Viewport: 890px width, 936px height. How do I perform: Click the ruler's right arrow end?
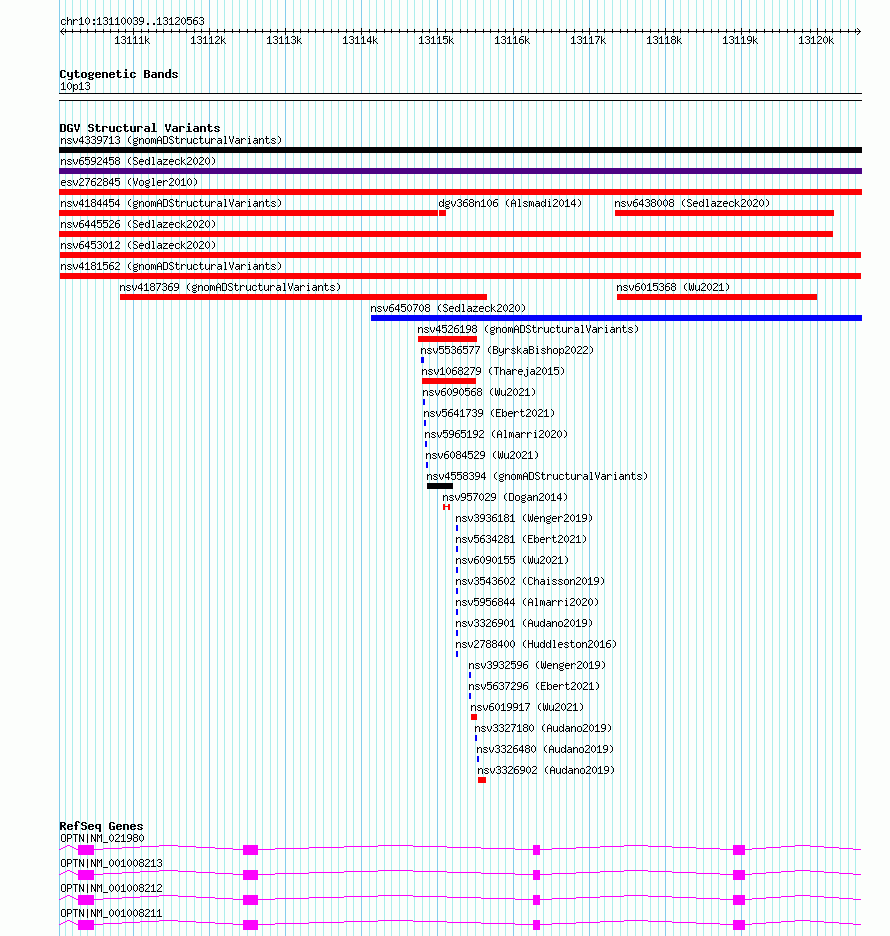858,31
